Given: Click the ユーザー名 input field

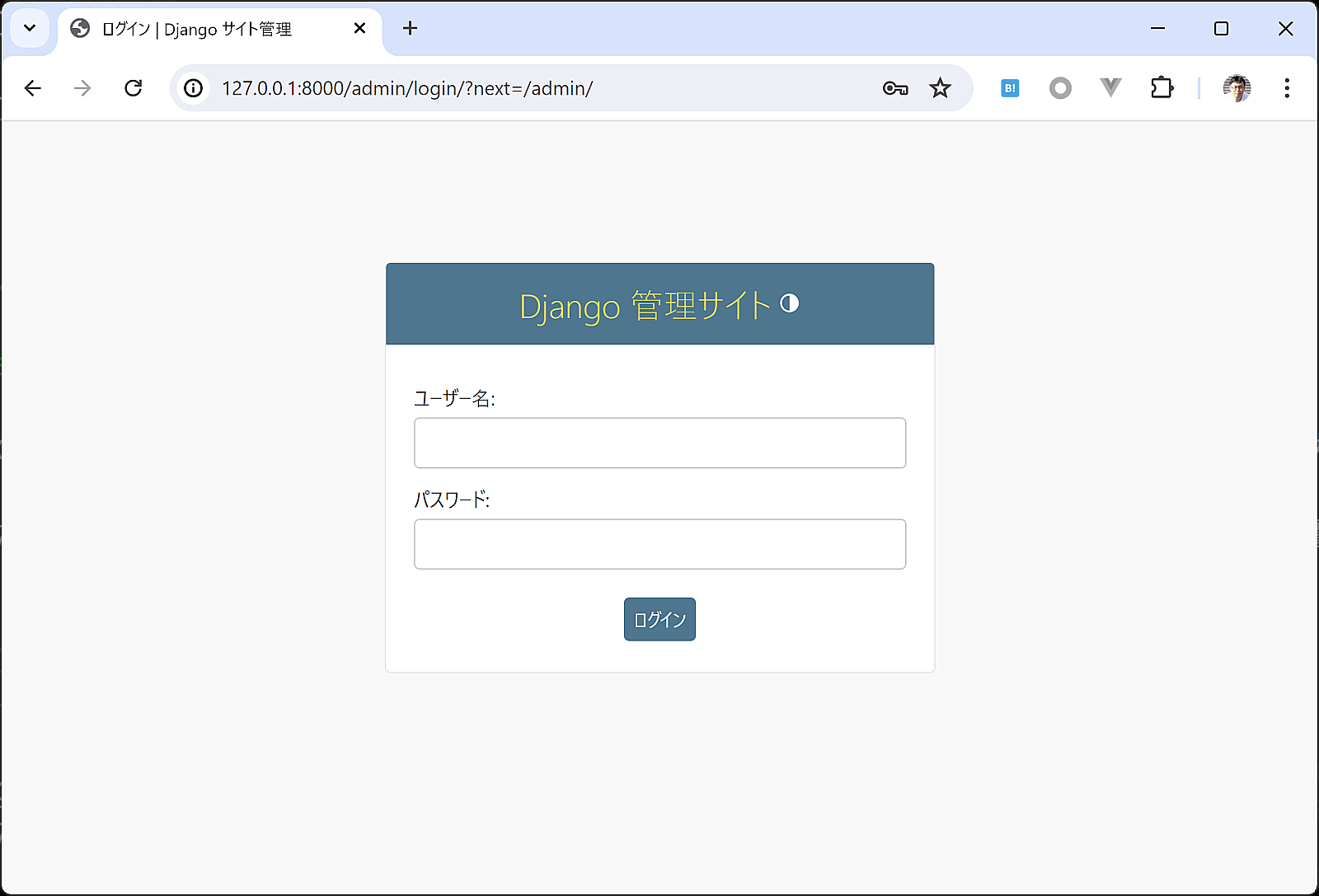Looking at the screenshot, I should pyautogui.click(x=659, y=443).
